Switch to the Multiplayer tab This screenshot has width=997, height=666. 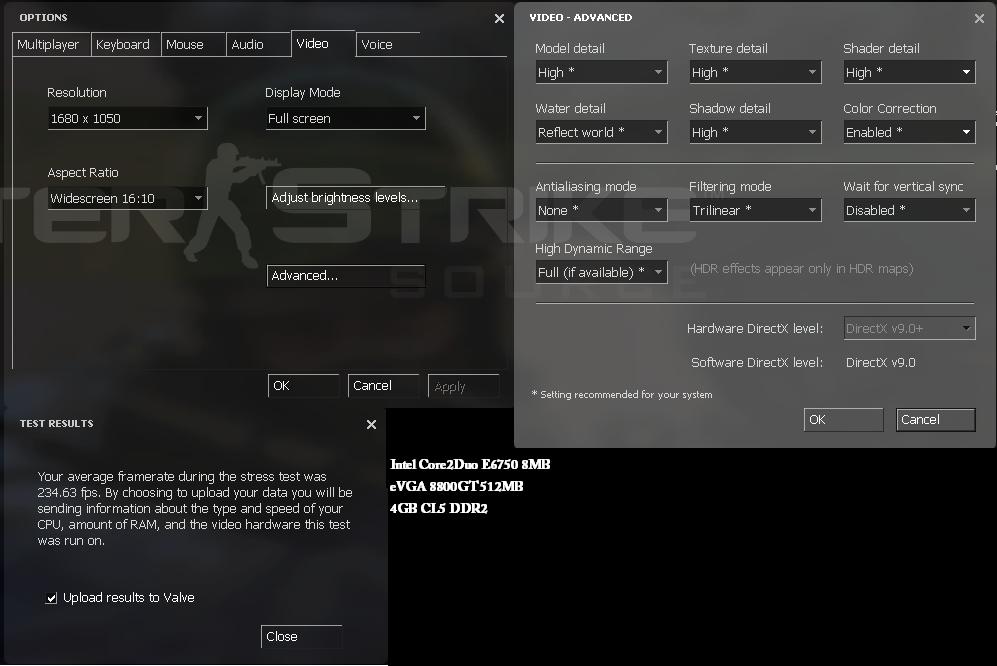click(49, 44)
